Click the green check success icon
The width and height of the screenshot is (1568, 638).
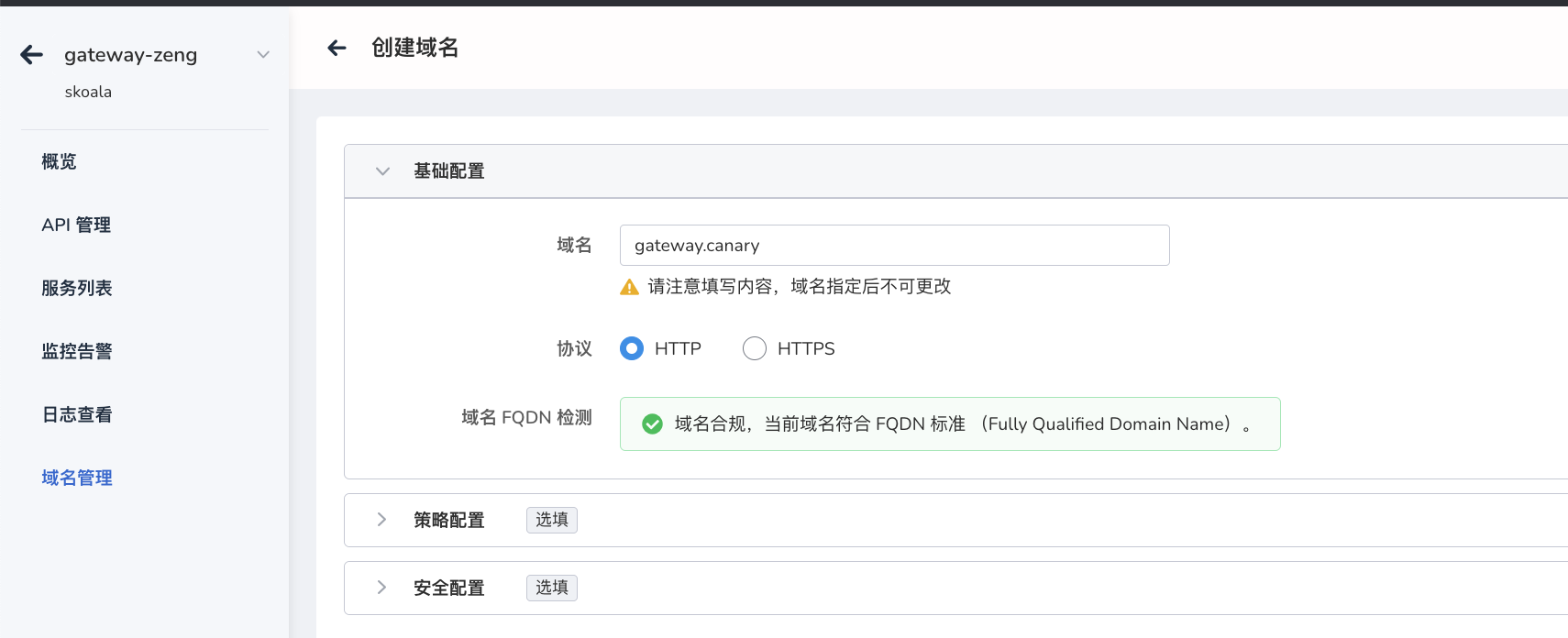[652, 423]
